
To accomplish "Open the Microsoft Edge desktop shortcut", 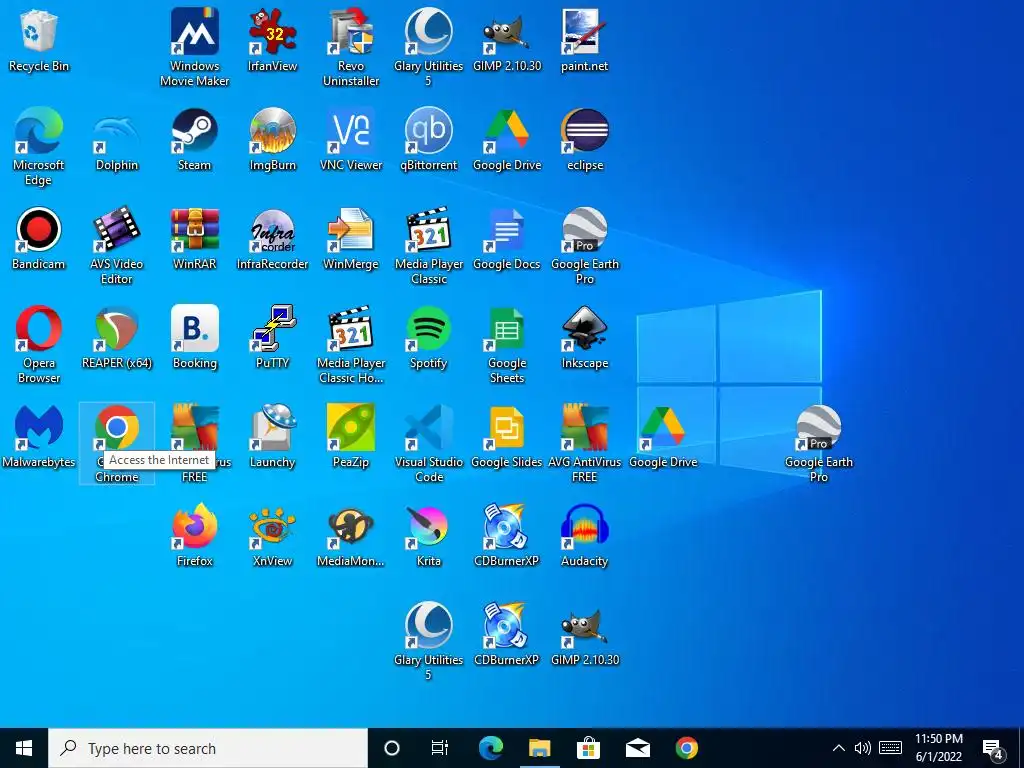I will pos(39,146).
